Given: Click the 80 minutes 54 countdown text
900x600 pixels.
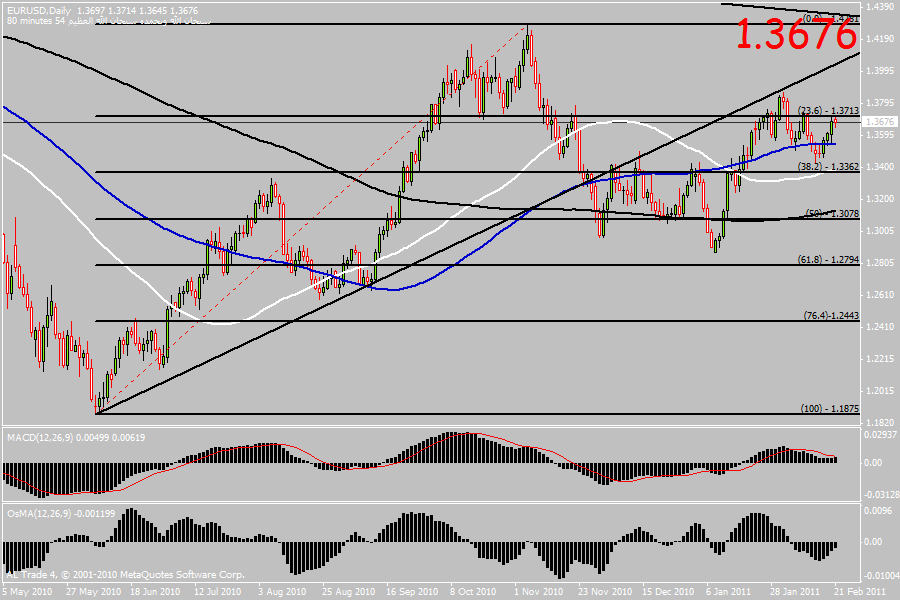Looking at the screenshot, I should click(x=32, y=20).
